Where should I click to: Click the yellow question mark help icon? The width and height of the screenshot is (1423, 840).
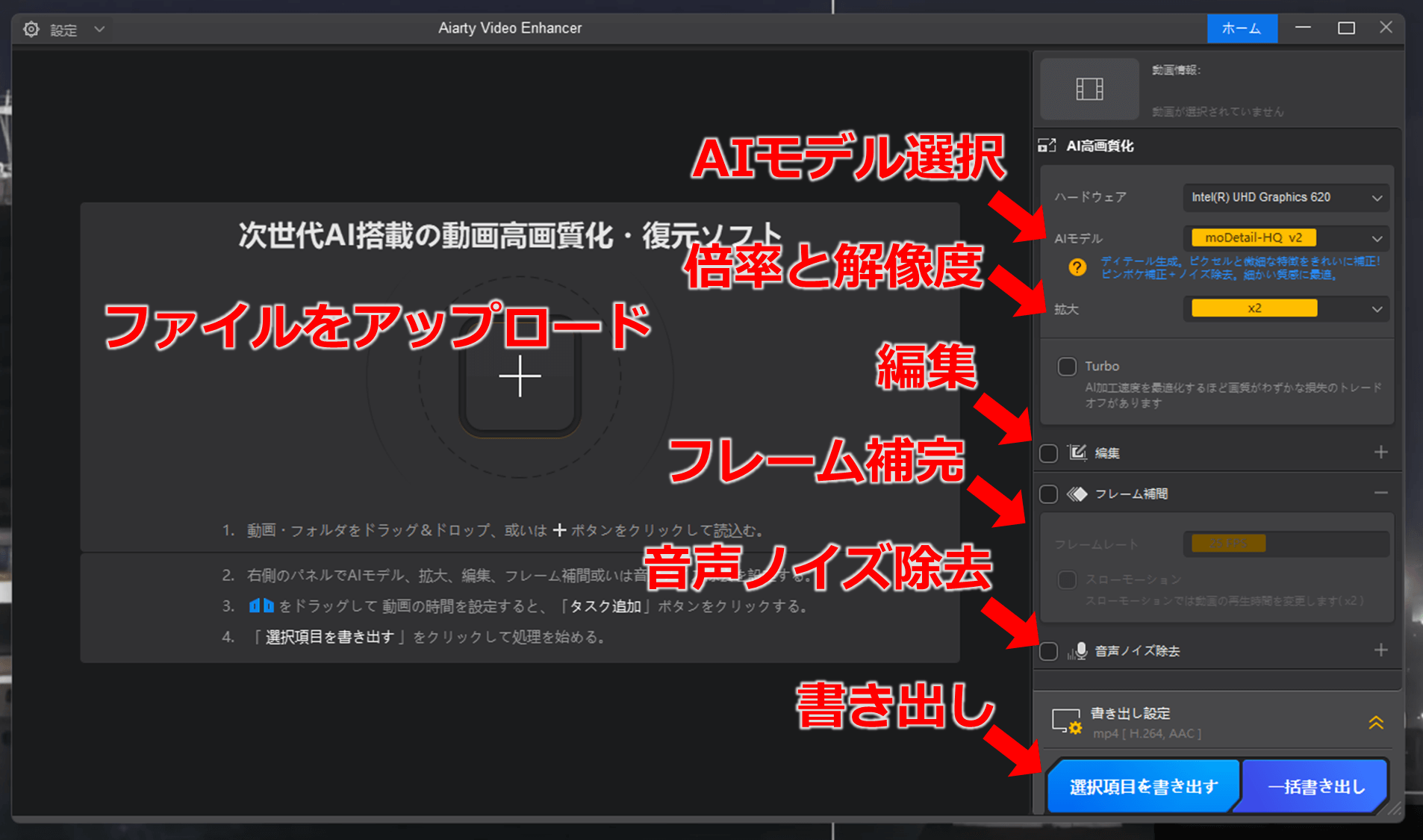point(1077,267)
